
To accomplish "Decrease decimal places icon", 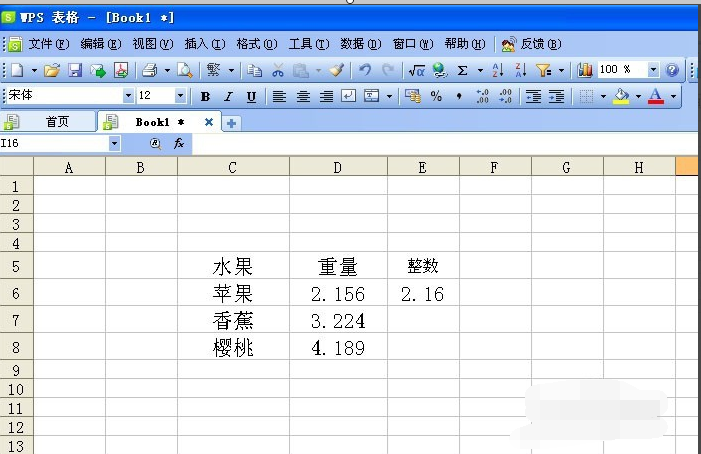I will click(x=505, y=96).
